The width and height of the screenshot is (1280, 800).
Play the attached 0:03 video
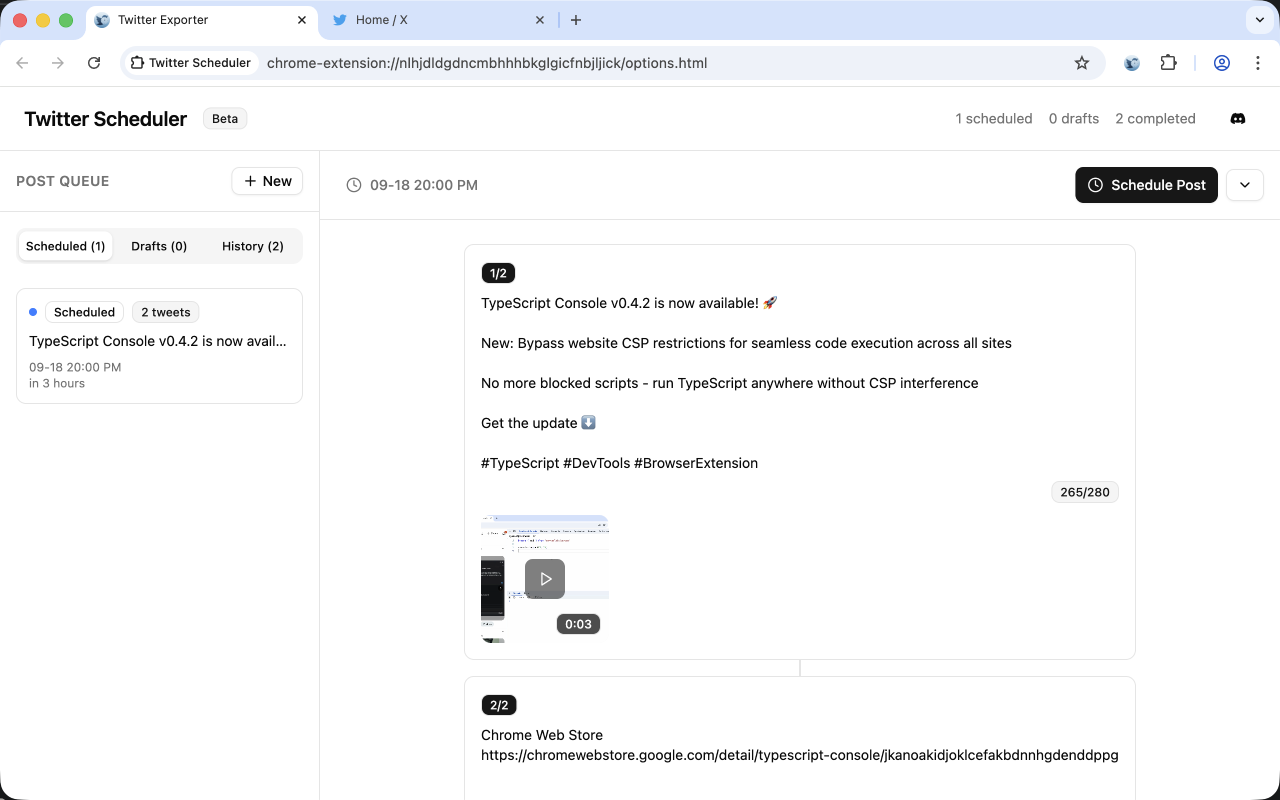coord(545,579)
